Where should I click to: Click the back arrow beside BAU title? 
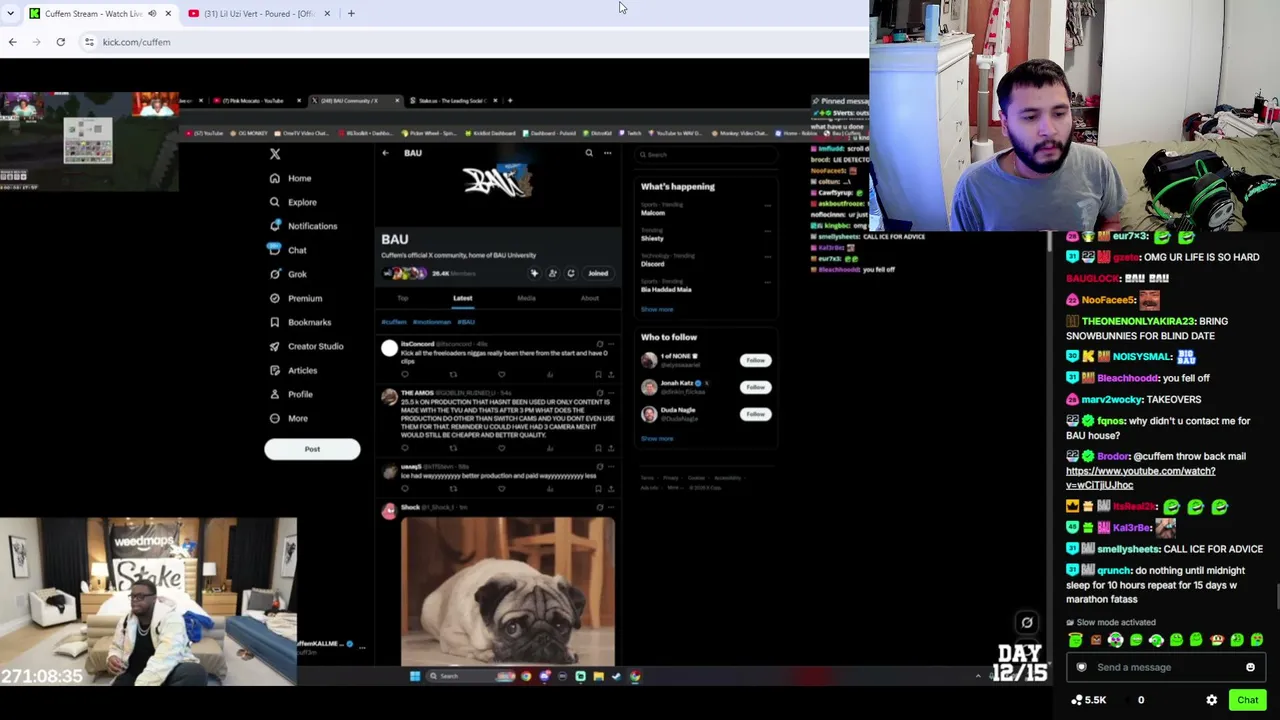tap(385, 153)
